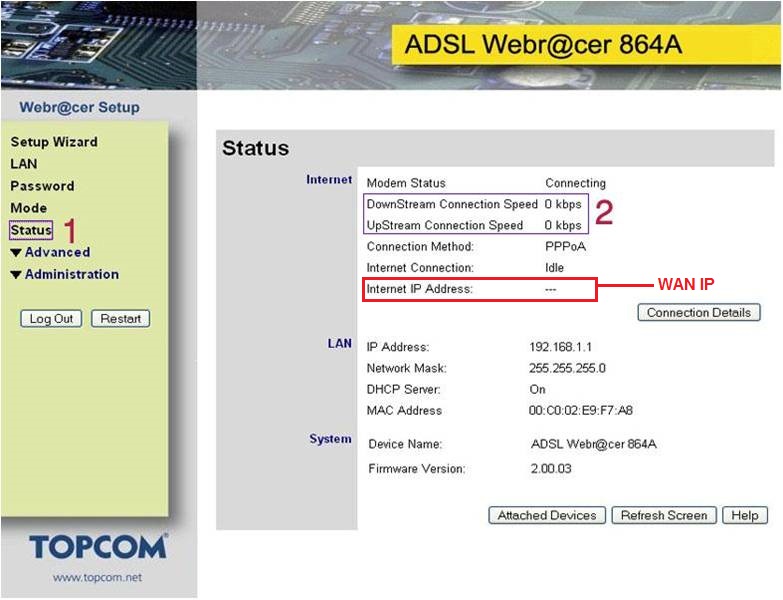Click the ADSL Webr@cer 864A banner title
Screen dimensions: 783x600
coord(543,44)
